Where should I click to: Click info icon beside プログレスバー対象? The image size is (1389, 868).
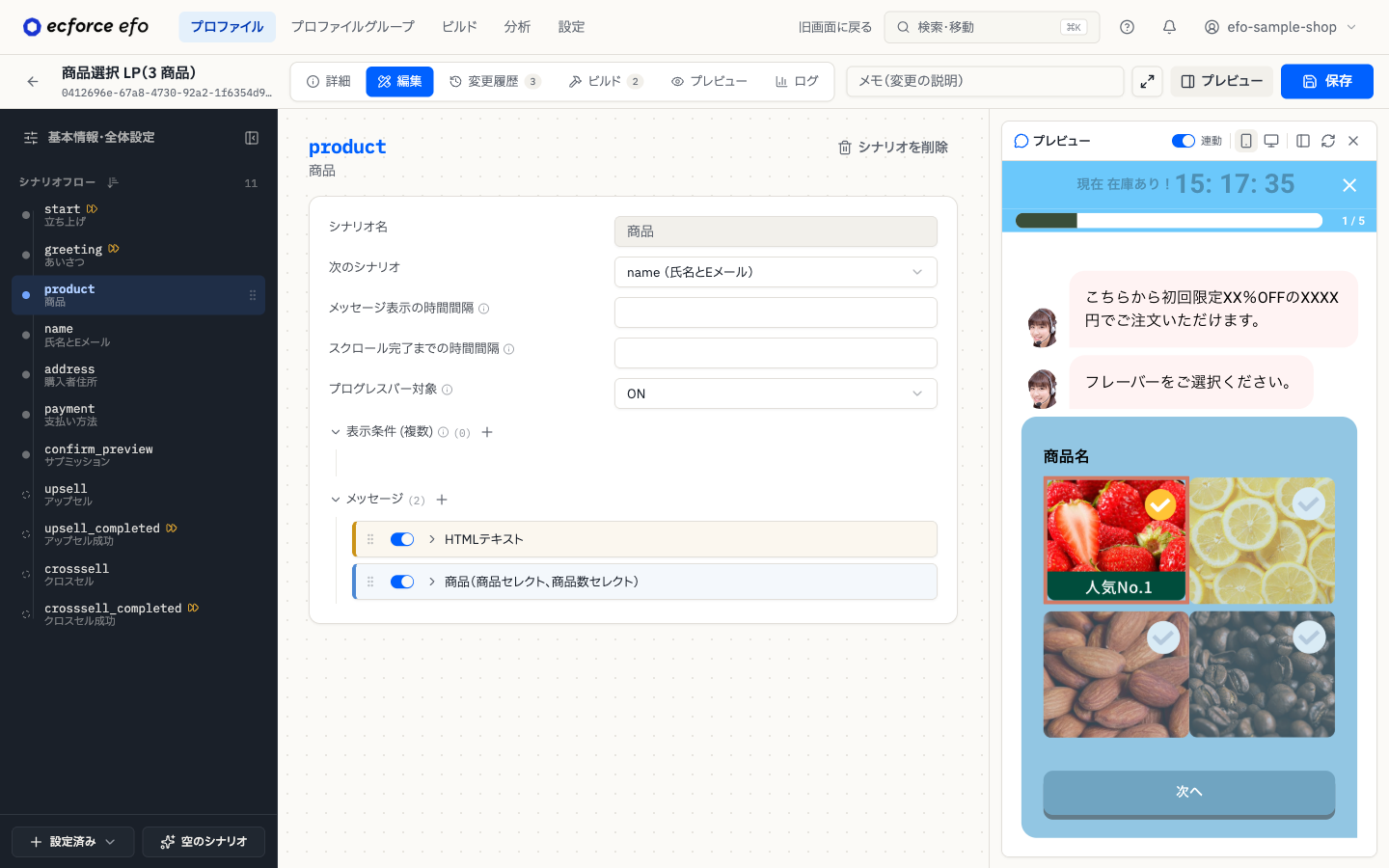click(447, 390)
